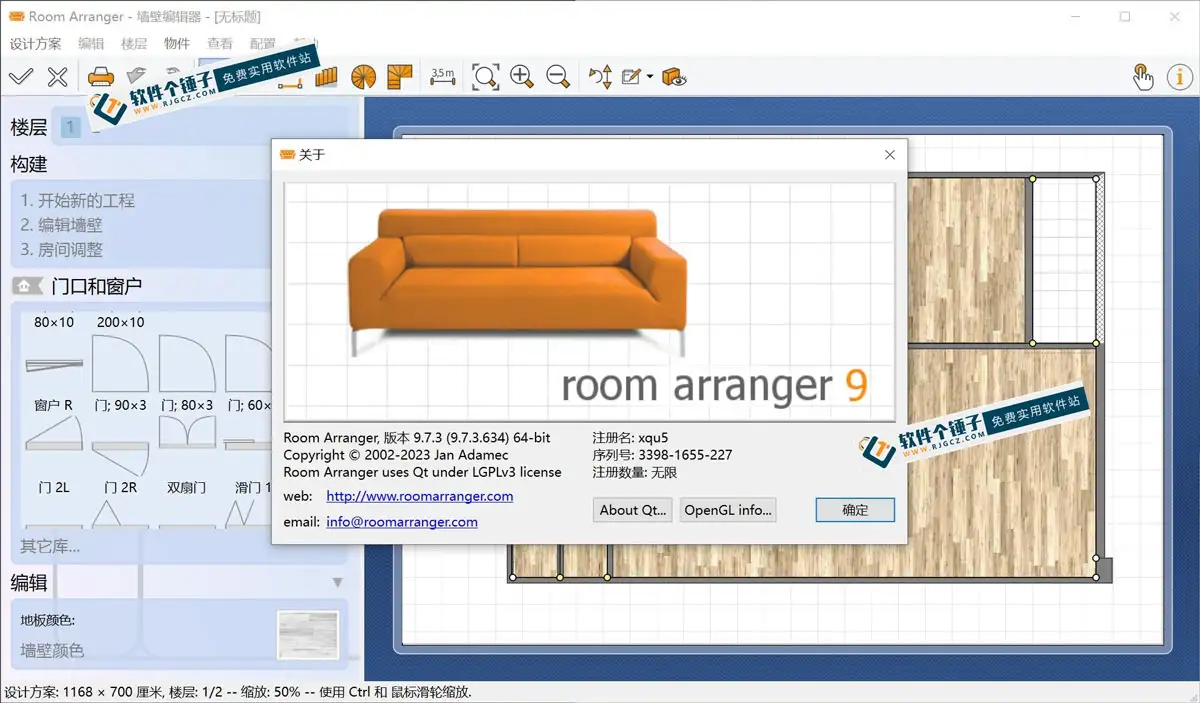Click the 注册名: xqu5 text

coord(629,437)
